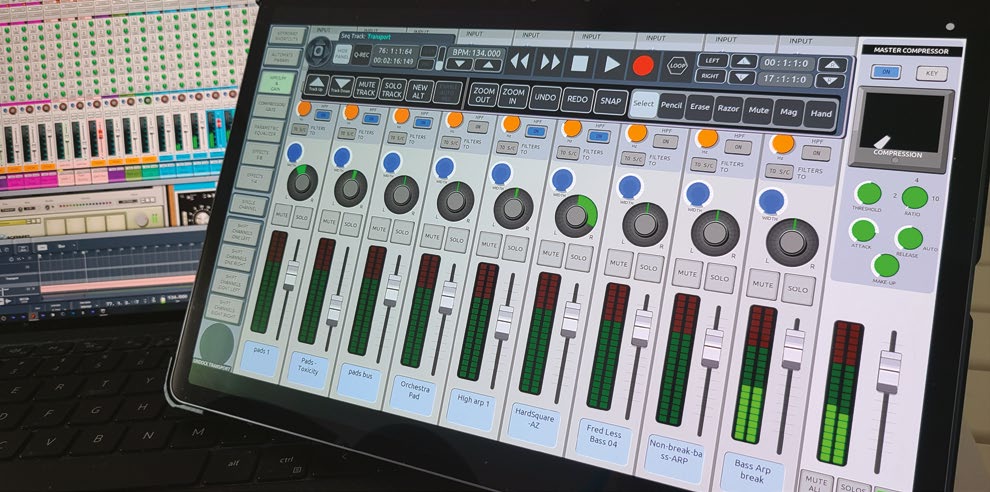The height and width of the screenshot is (492, 990).
Task: Click the High arp 1 fader handle
Action: pyautogui.click(x=504, y=323)
